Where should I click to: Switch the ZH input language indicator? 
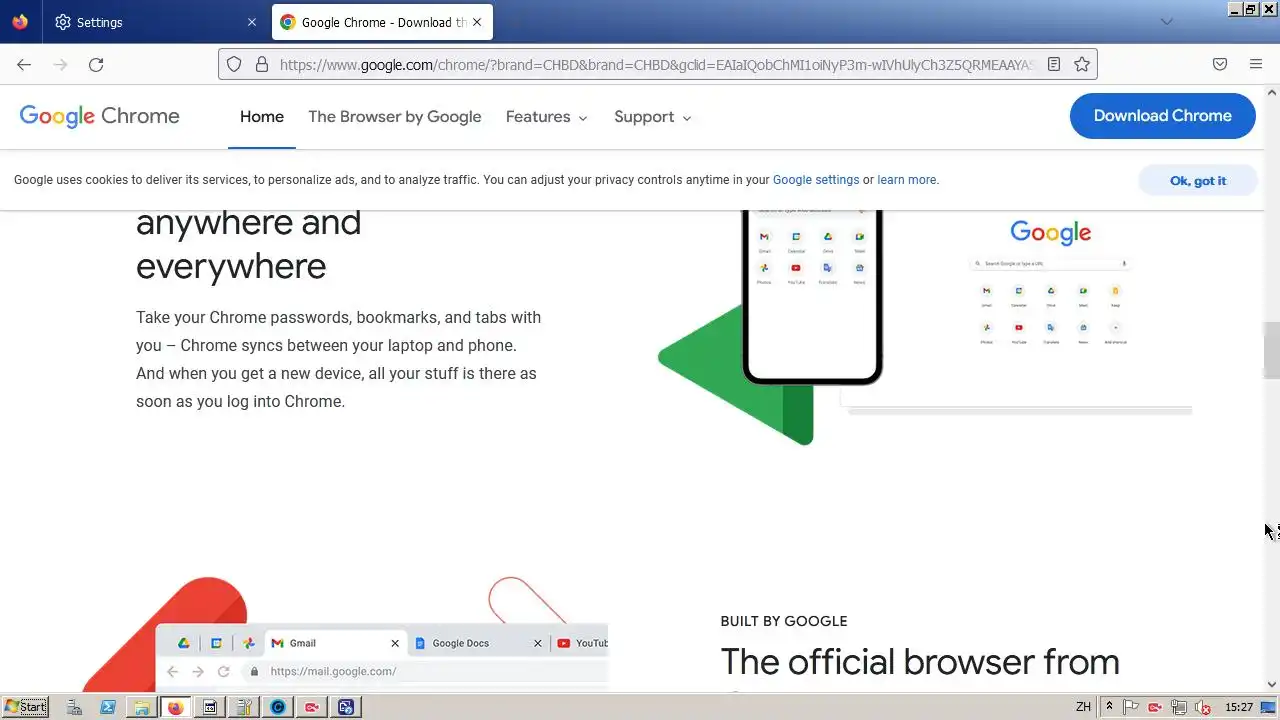(1083, 707)
